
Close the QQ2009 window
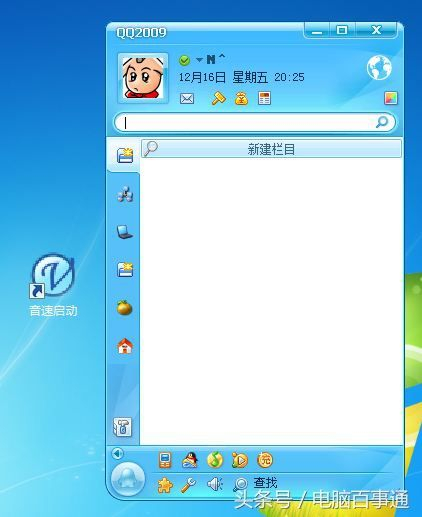[x=376, y=30]
